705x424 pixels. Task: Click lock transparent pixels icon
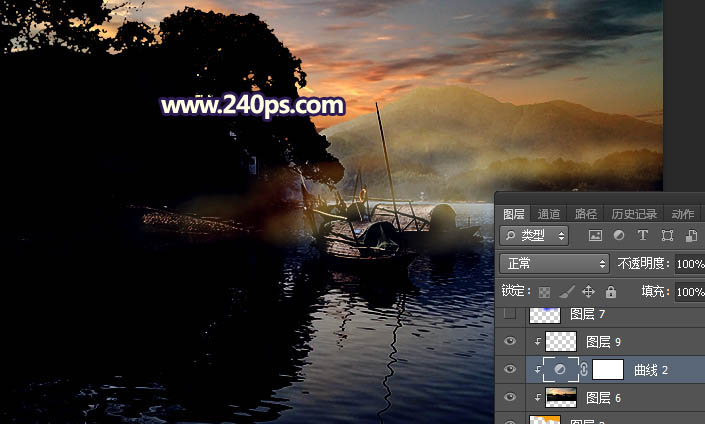(544, 292)
